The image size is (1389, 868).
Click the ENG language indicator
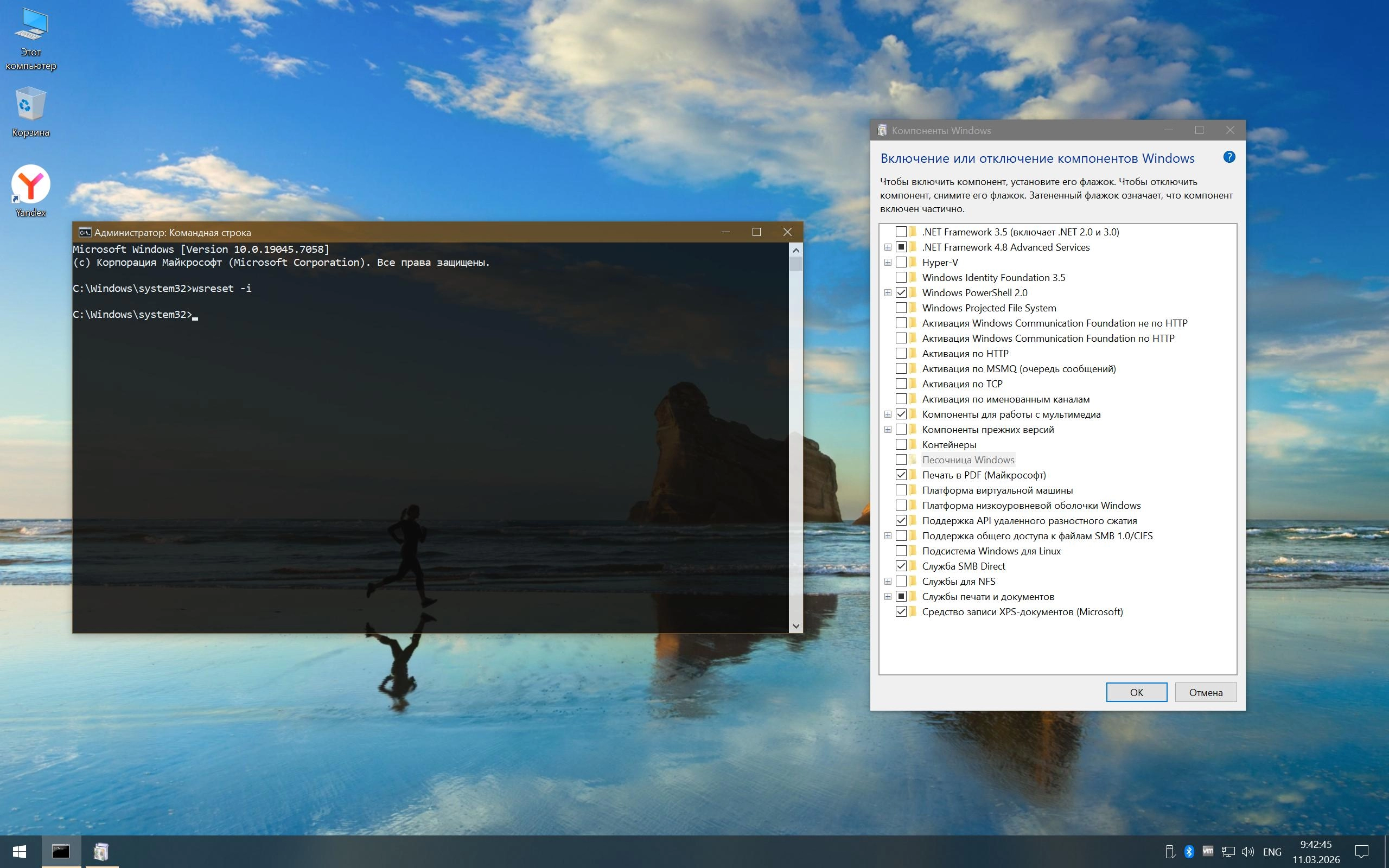tap(1272, 852)
